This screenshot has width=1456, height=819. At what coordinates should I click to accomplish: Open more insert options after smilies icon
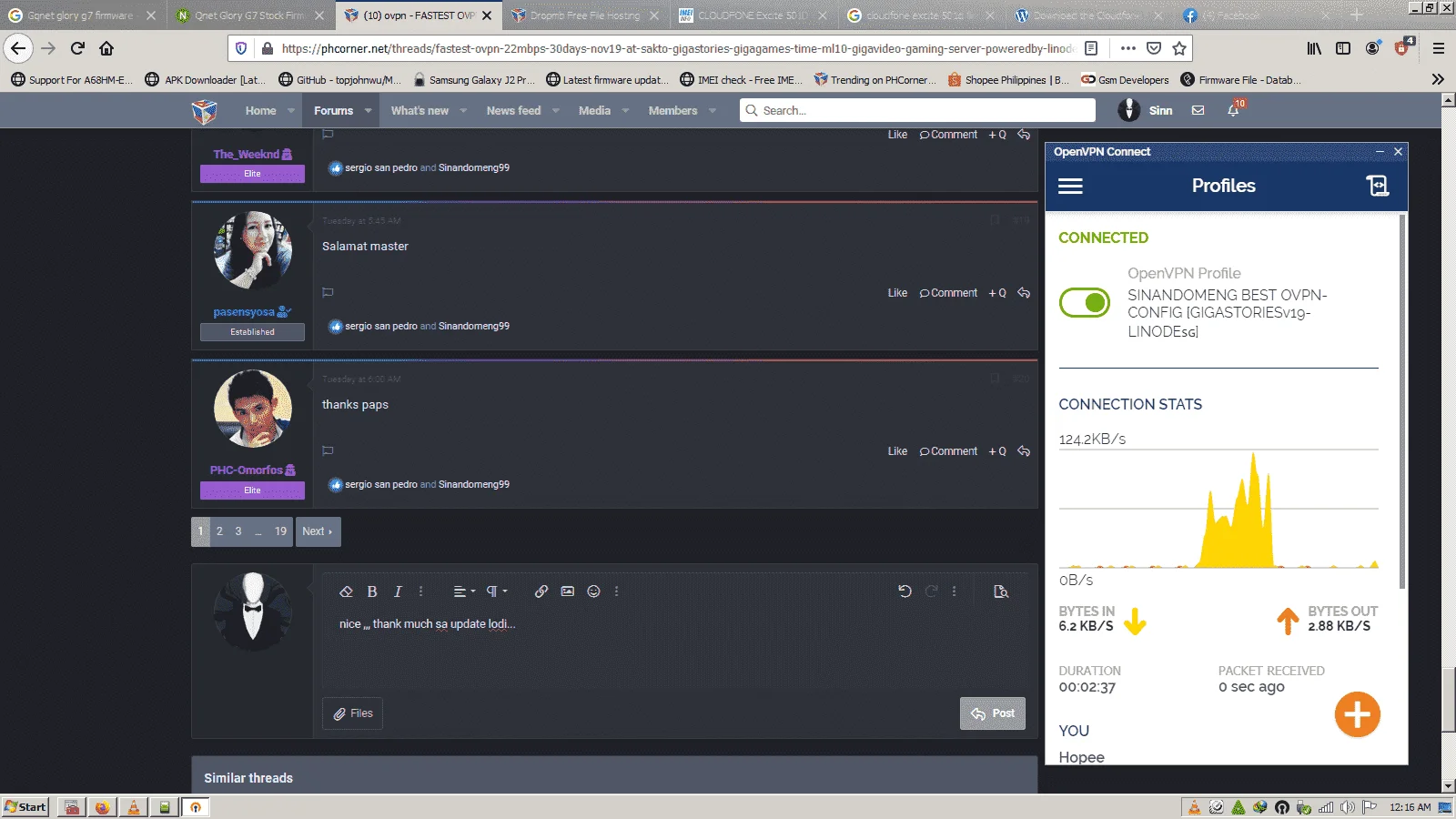pyautogui.click(x=616, y=591)
